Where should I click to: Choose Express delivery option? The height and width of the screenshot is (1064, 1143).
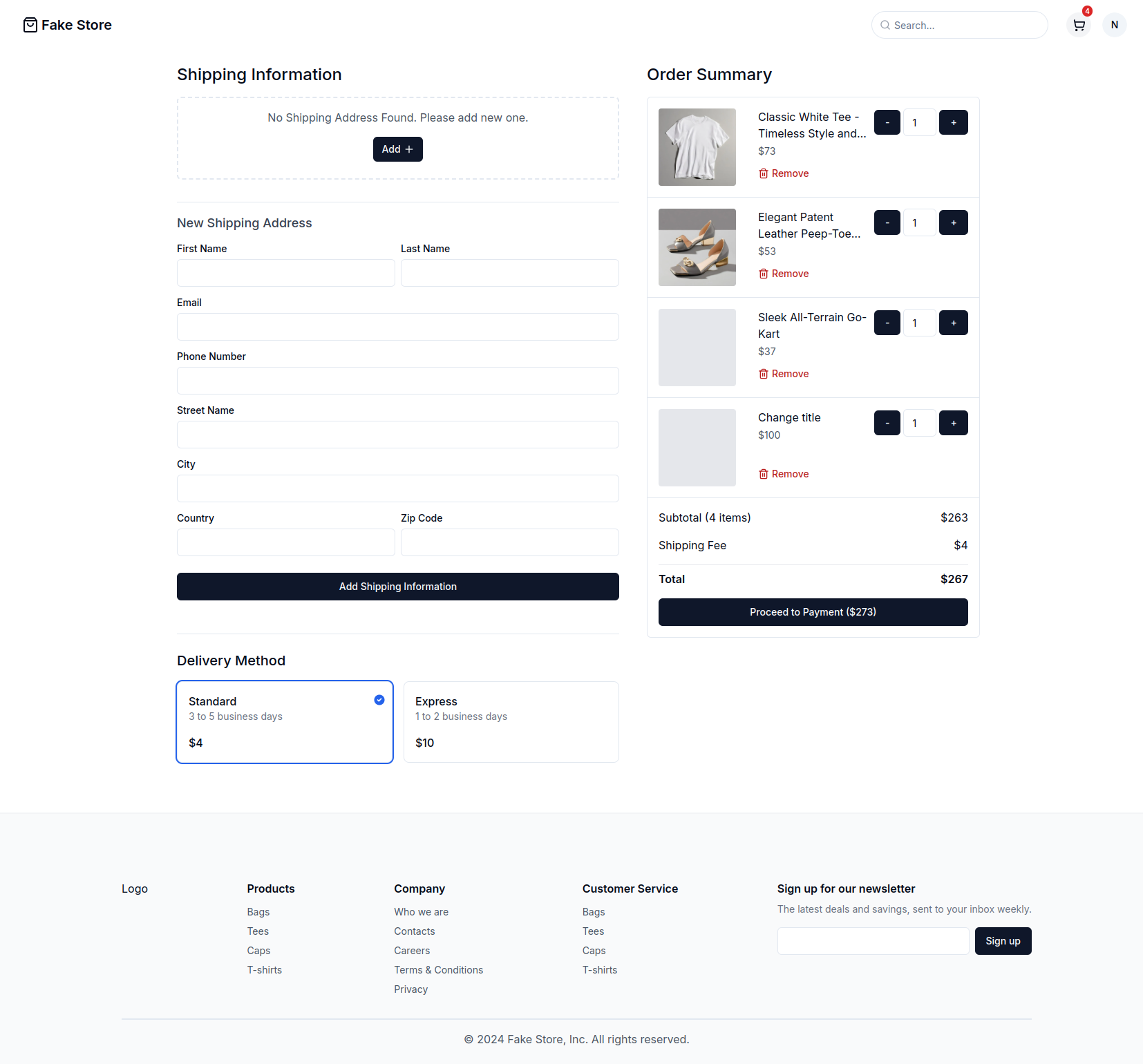click(x=511, y=722)
